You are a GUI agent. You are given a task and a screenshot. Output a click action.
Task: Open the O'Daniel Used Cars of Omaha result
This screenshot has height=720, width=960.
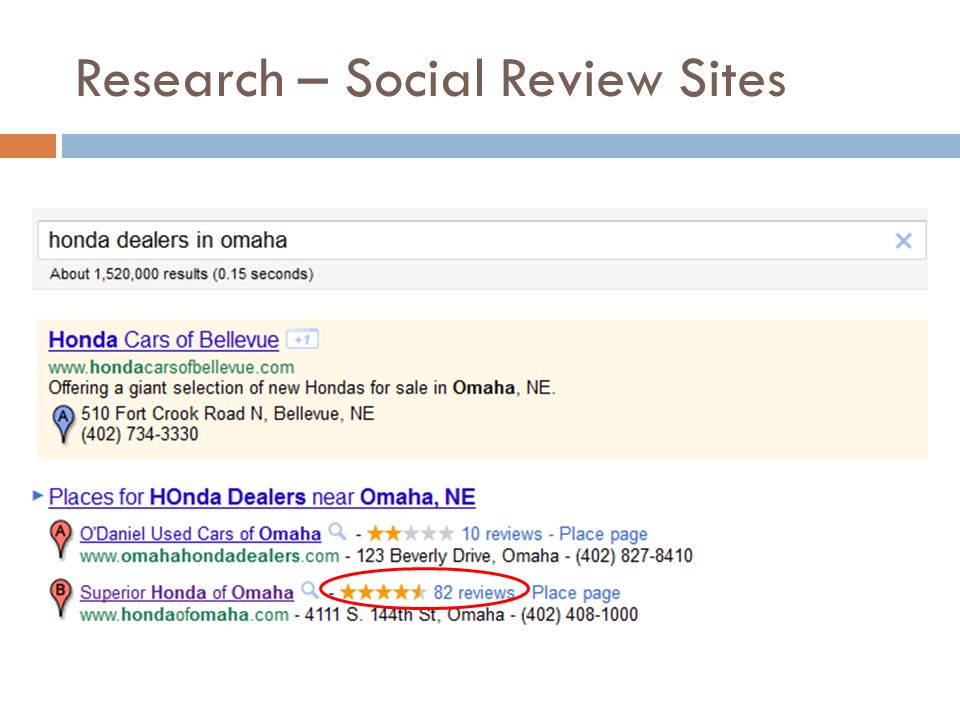click(x=200, y=534)
